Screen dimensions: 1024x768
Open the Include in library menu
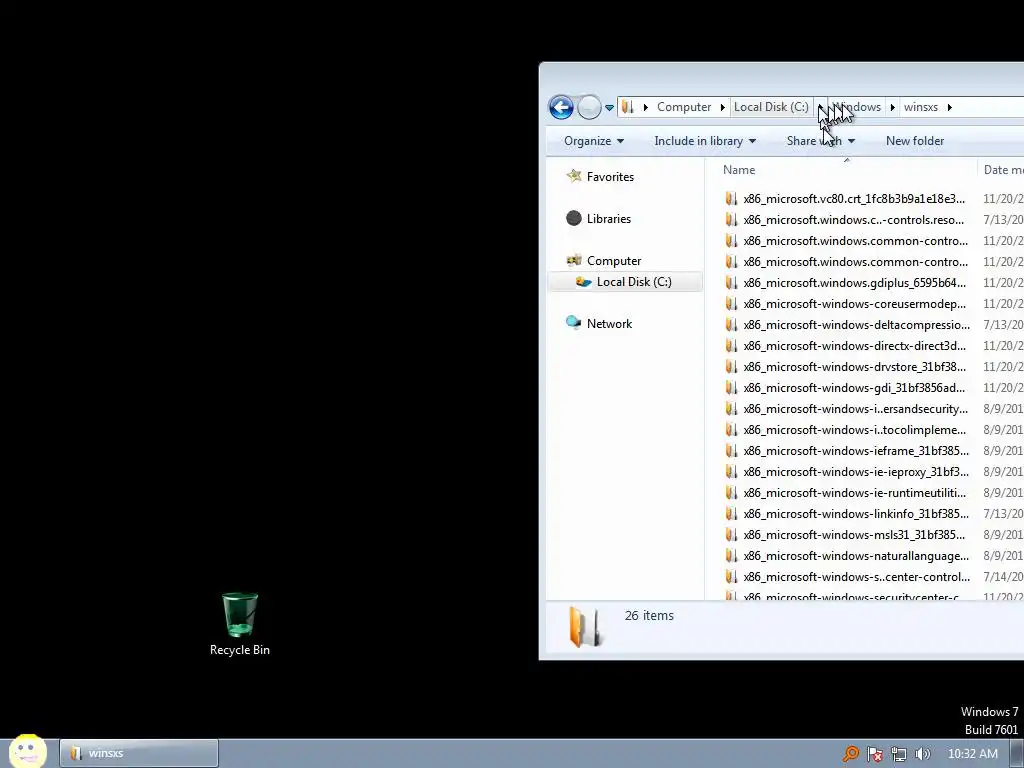(x=705, y=141)
